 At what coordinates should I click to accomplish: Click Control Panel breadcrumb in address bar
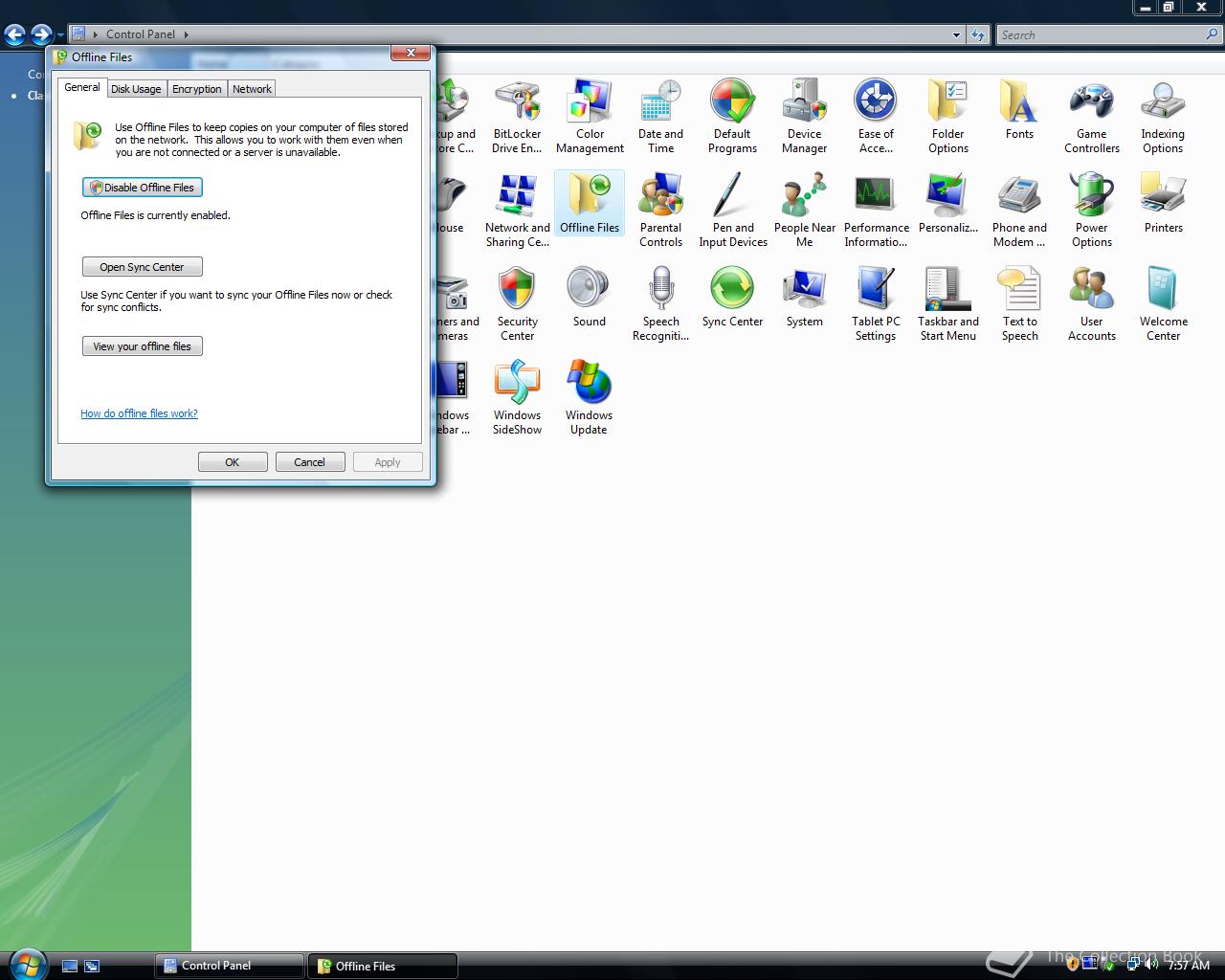click(x=141, y=34)
